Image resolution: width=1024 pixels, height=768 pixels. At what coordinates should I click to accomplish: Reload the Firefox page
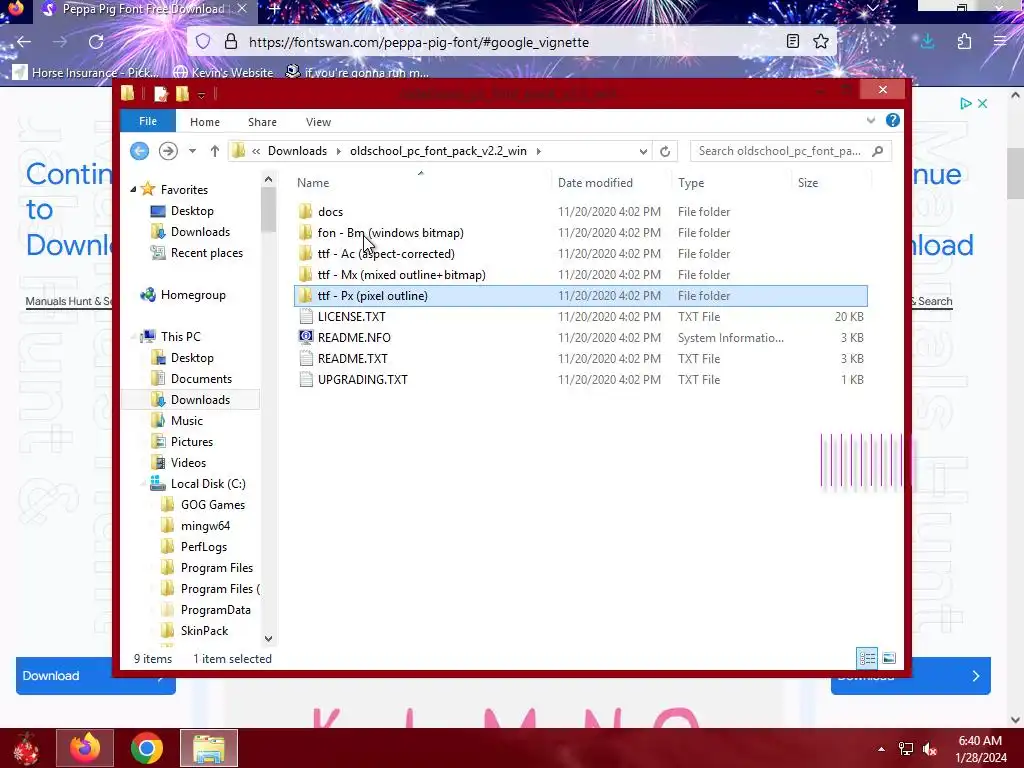tap(96, 42)
